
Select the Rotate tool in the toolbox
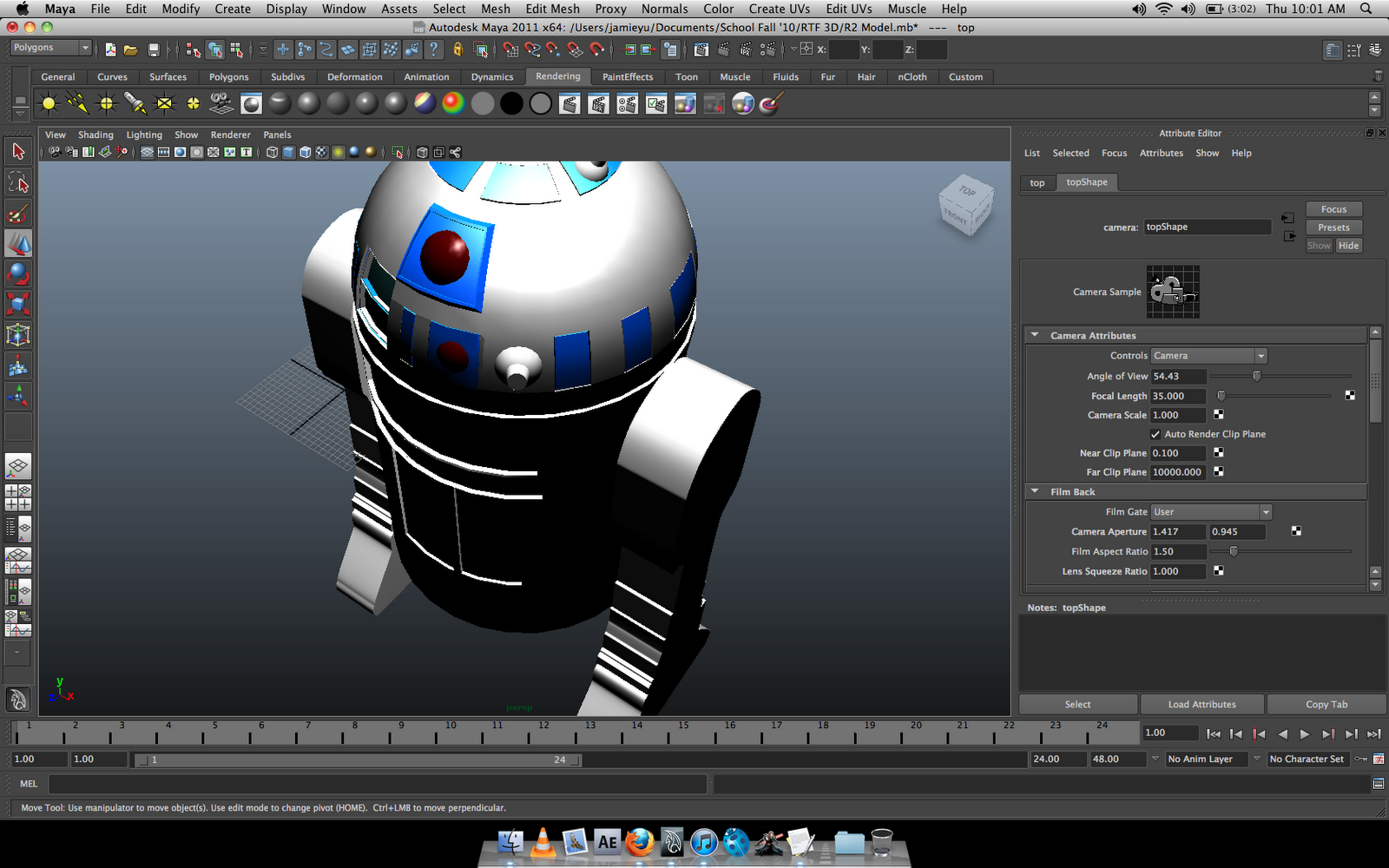pyautogui.click(x=18, y=274)
